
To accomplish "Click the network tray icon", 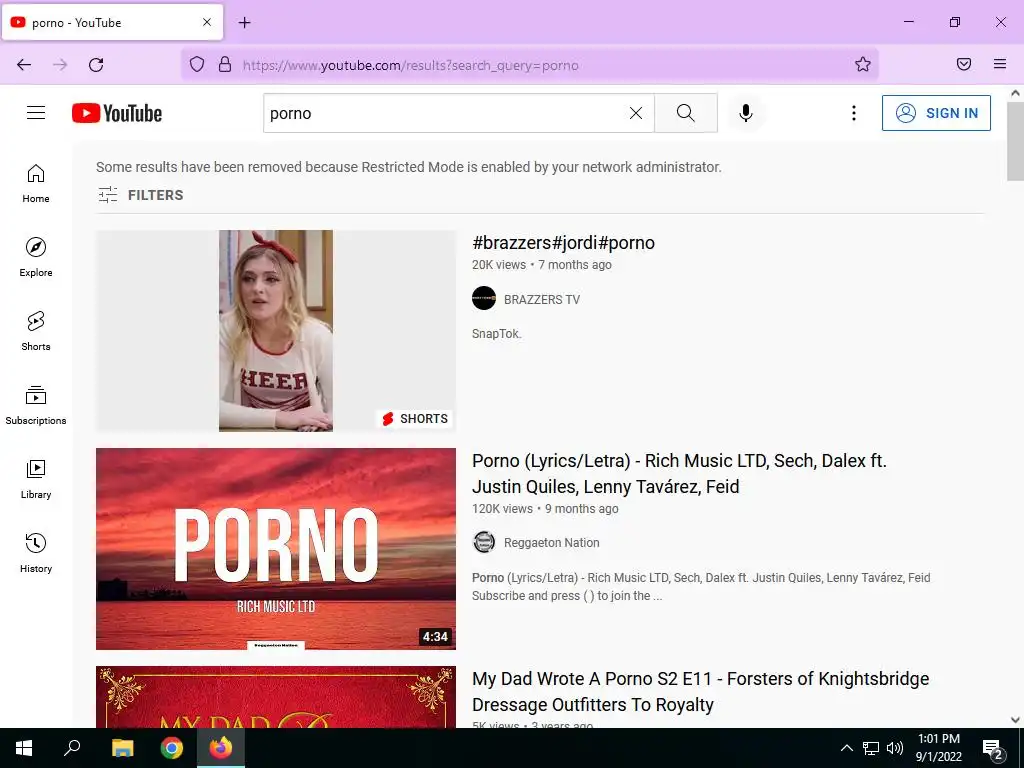I will [871, 748].
